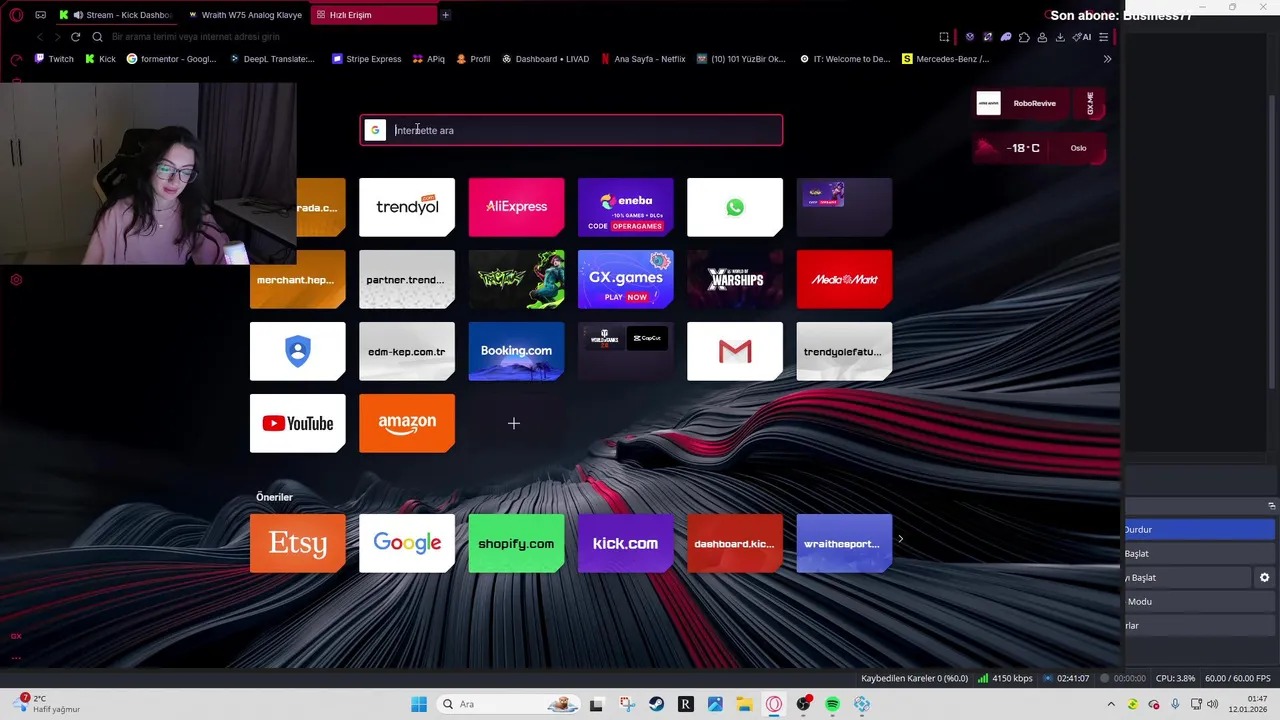1280x720 pixels.
Task: Select the Hızlı Erişim tab
Action: (x=373, y=15)
